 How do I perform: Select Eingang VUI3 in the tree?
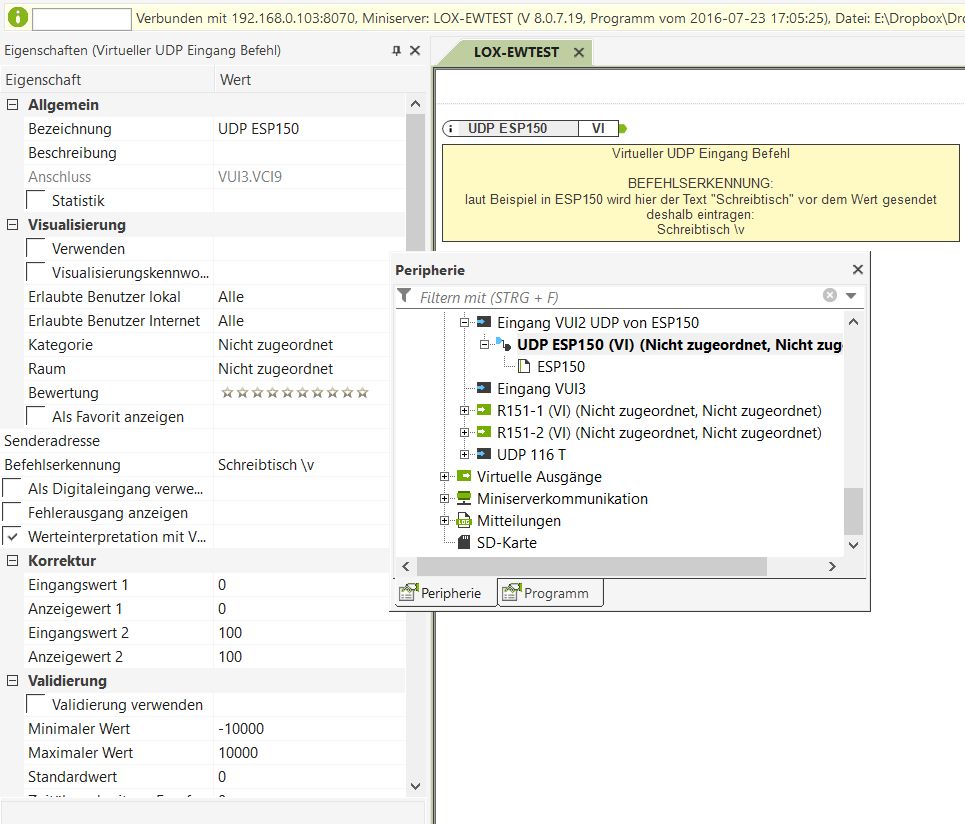click(541, 389)
